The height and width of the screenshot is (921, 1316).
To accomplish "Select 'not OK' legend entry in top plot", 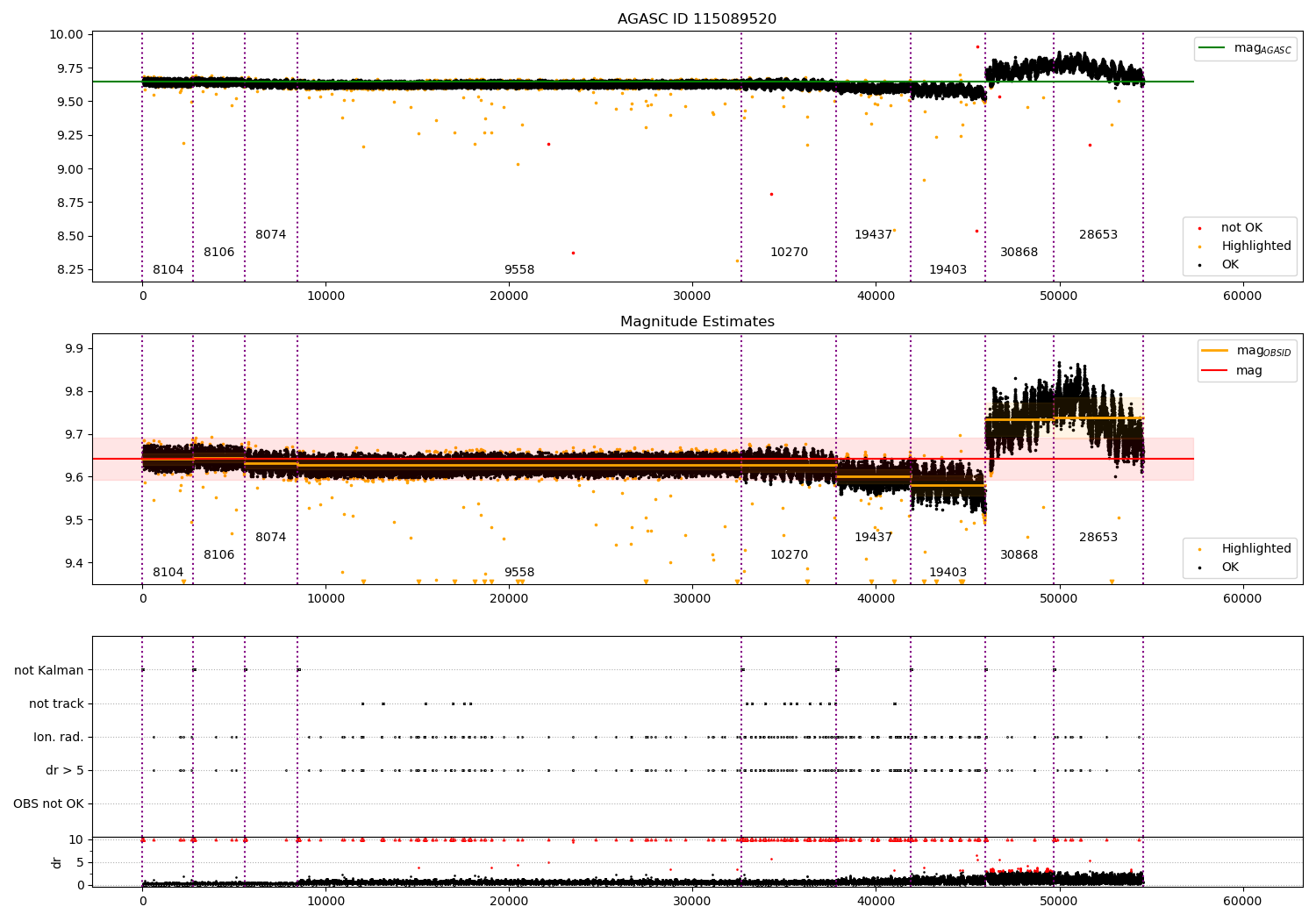I will point(1241,228).
